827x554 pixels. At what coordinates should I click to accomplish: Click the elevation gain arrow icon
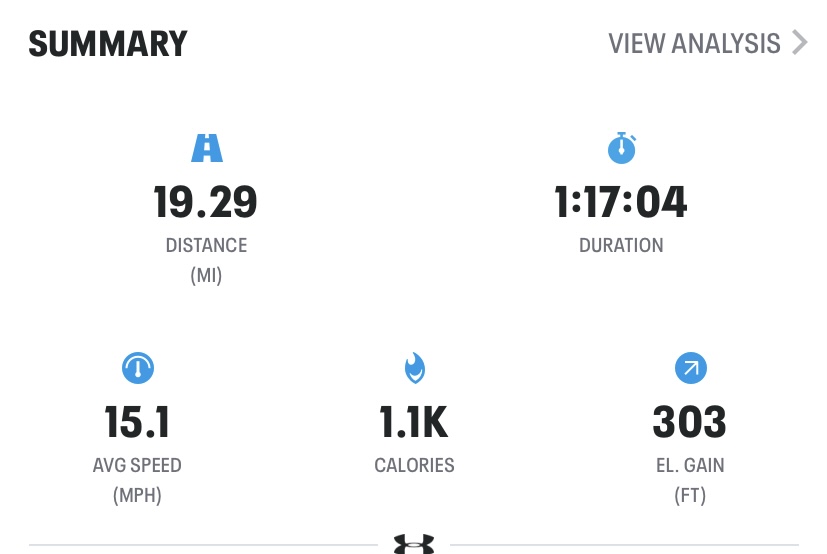click(690, 368)
